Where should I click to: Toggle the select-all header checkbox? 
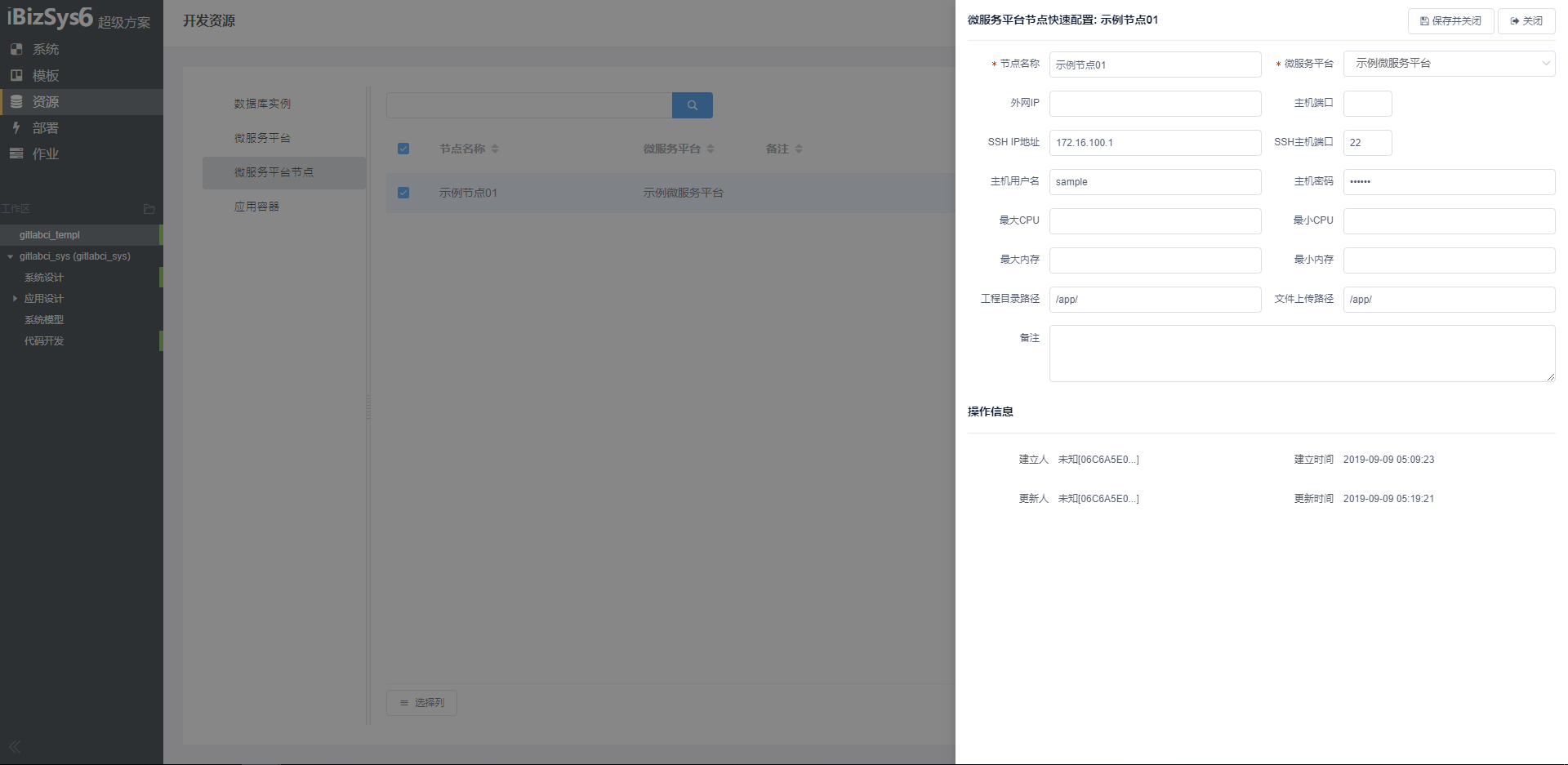pyautogui.click(x=403, y=149)
